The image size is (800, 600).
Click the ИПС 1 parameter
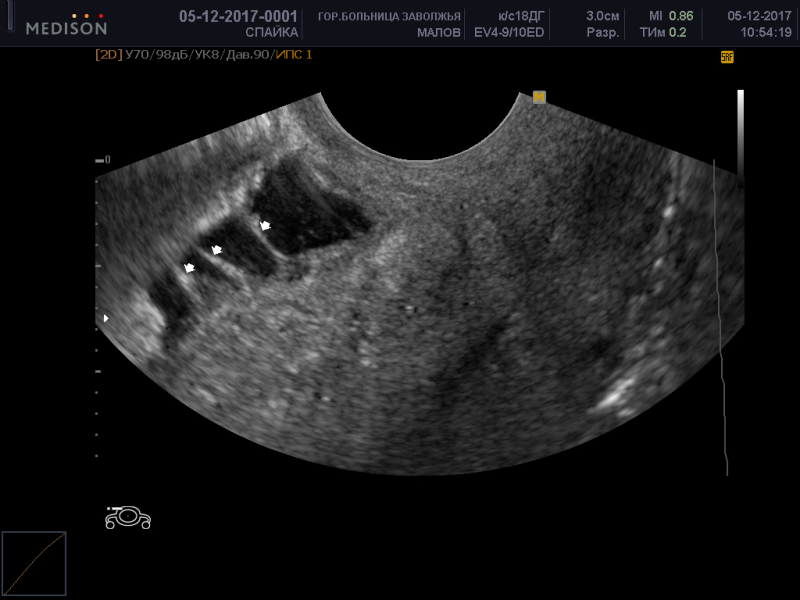(x=294, y=55)
